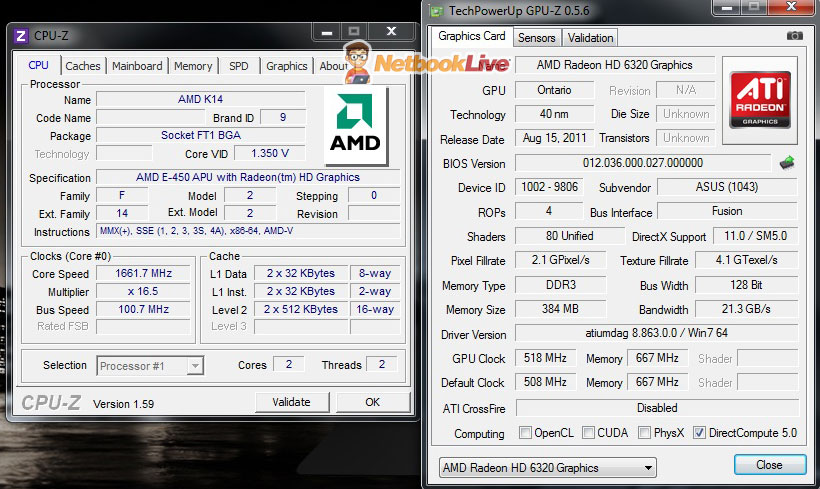Screen dimensions: 820x489
Task: Click the DirectX Support 11.0 / SM5.0 value
Action: coord(755,236)
